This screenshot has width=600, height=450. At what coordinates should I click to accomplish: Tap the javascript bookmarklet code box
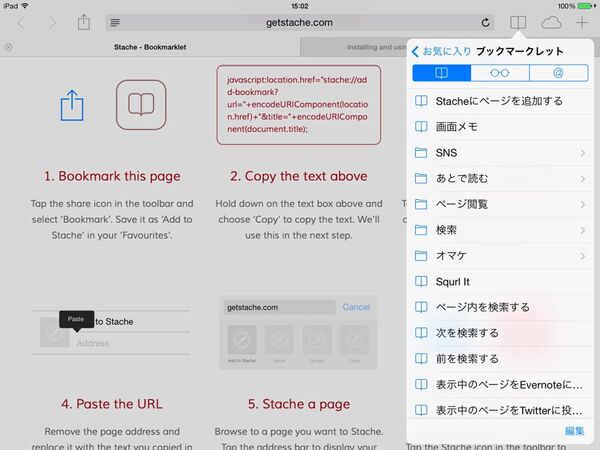tap(298, 105)
